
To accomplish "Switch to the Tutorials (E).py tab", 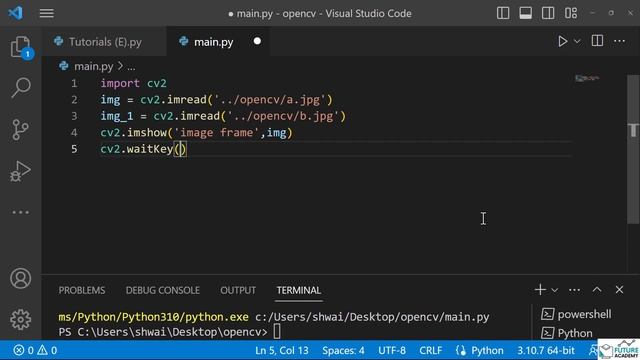I will click(x=105, y=42).
